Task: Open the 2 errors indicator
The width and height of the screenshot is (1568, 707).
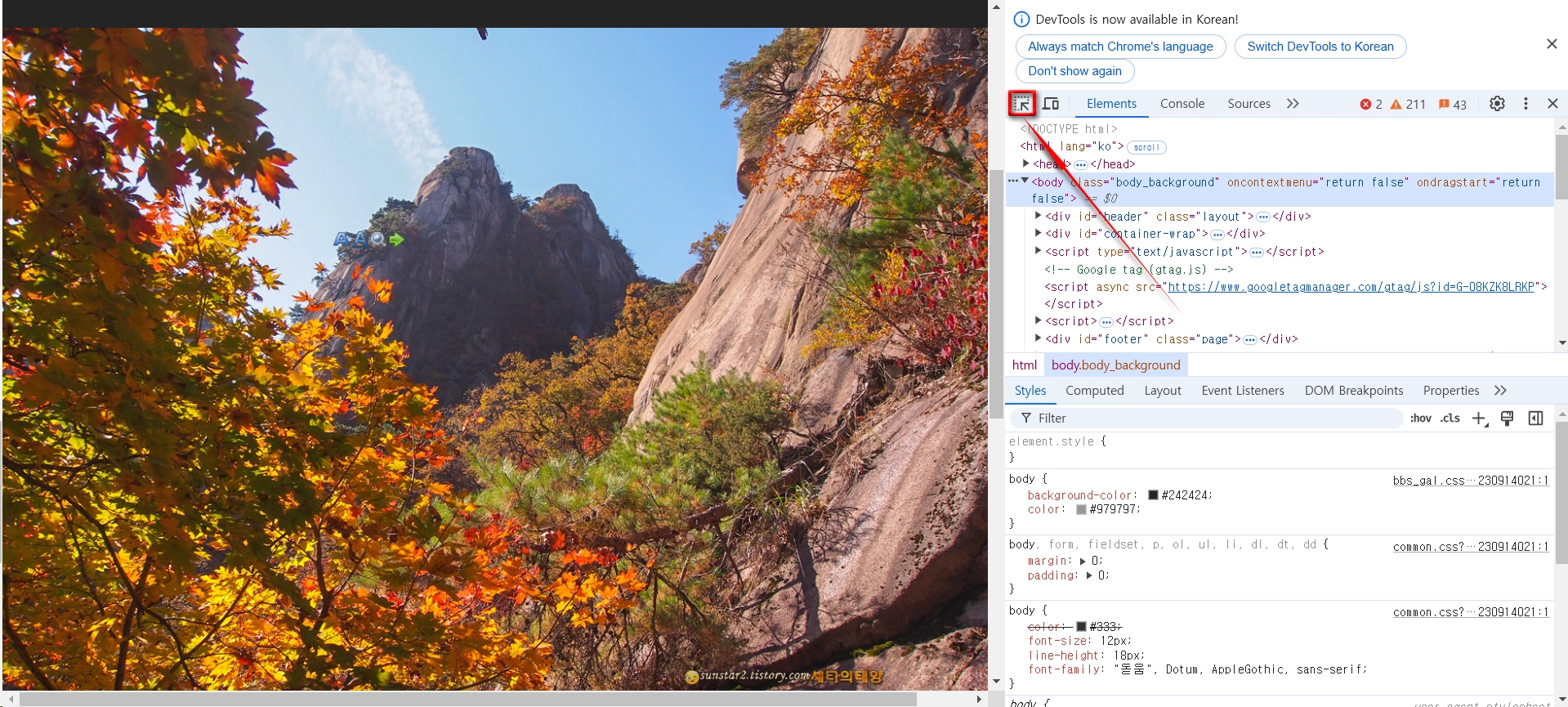Action: coord(1371,105)
